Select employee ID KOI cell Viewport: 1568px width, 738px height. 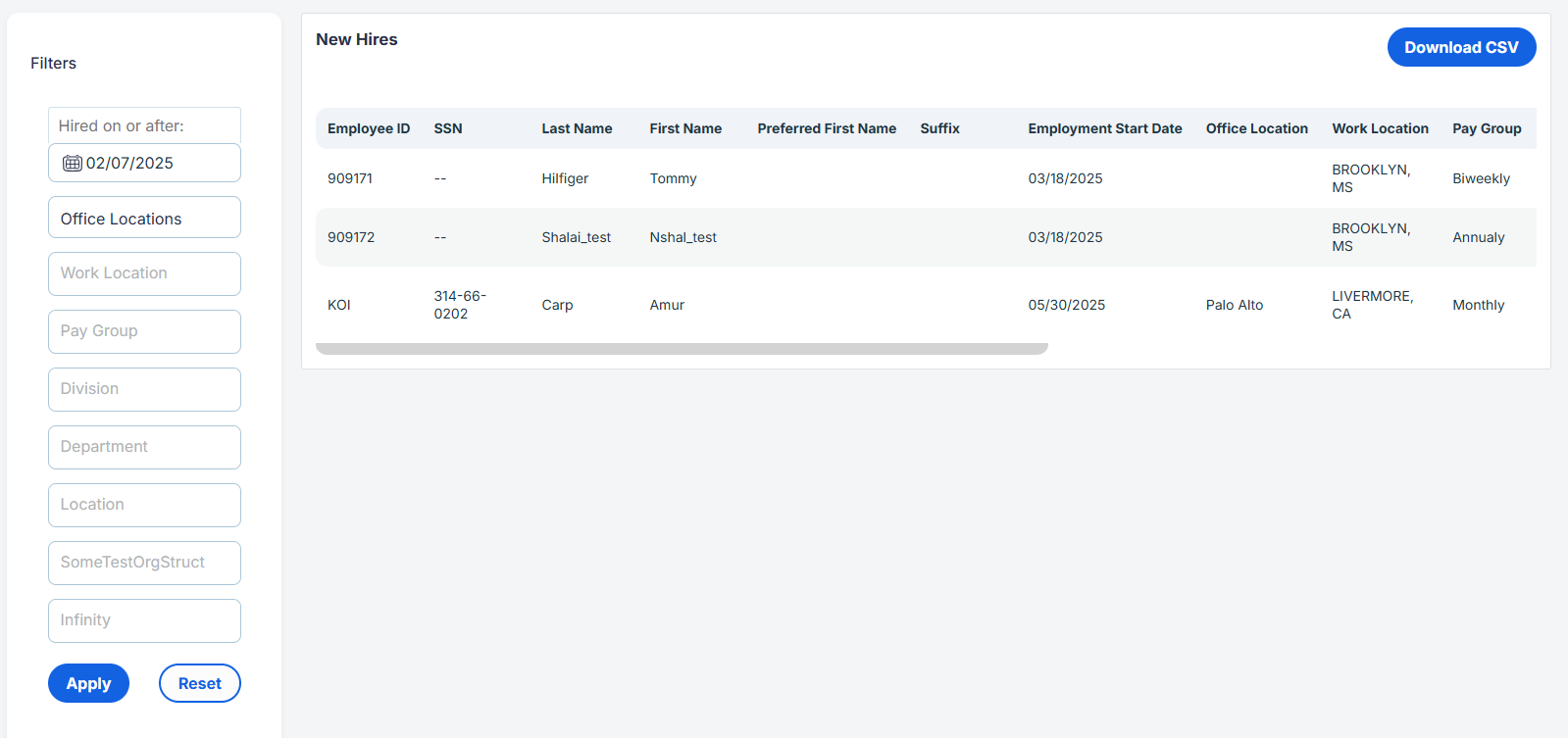click(339, 305)
